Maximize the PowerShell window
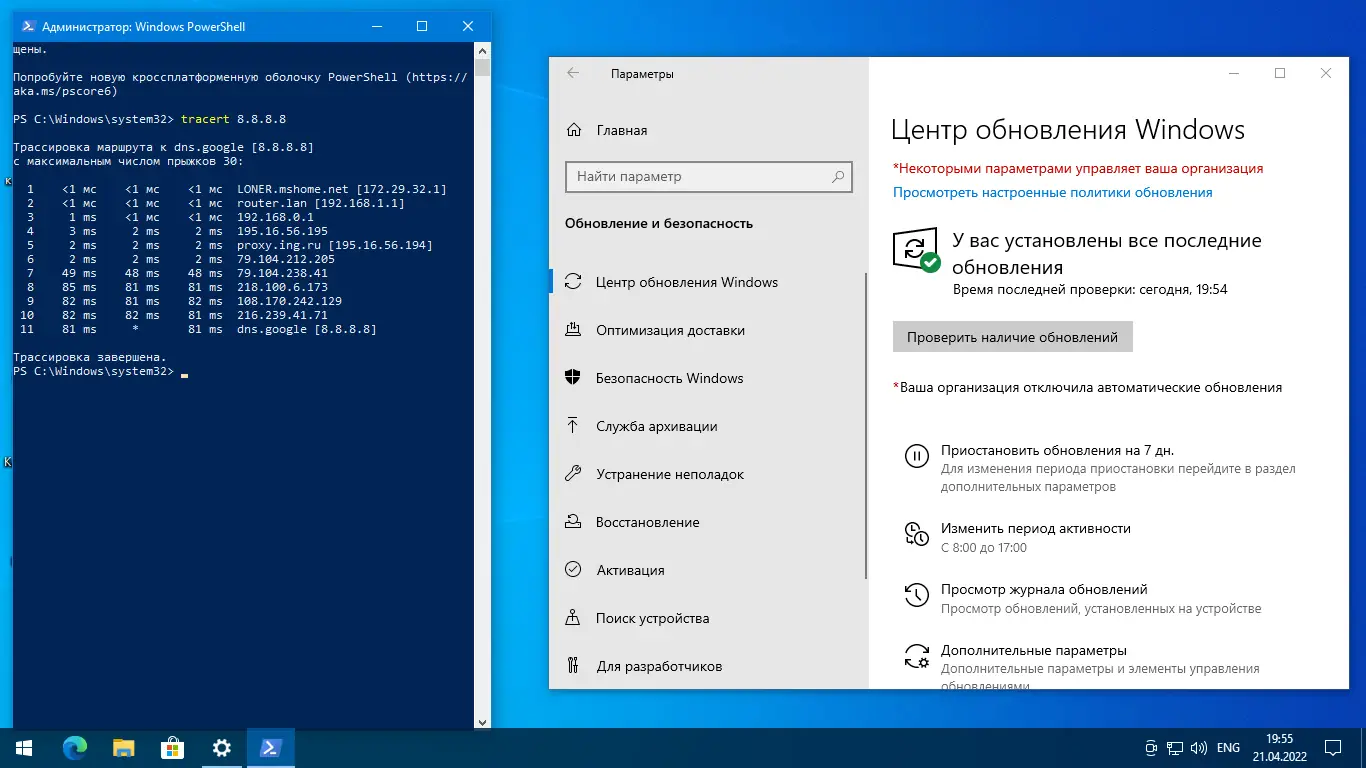Image resolution: width=1366 pixels, height=768 pixels. (422, 26)
